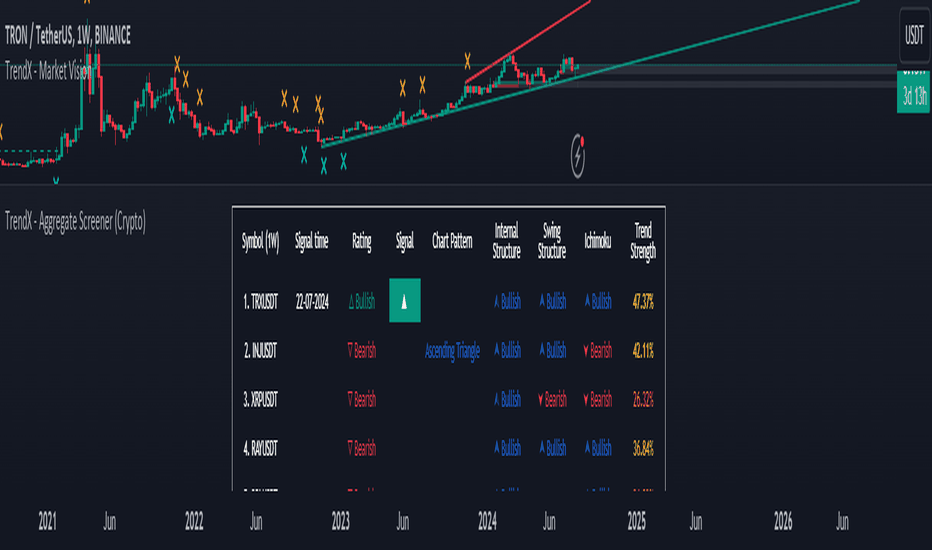
Task: Select the TrendX - Aggregate Screener (Crypto) legend
Action: pyautogui.click(x=75, y=221)
